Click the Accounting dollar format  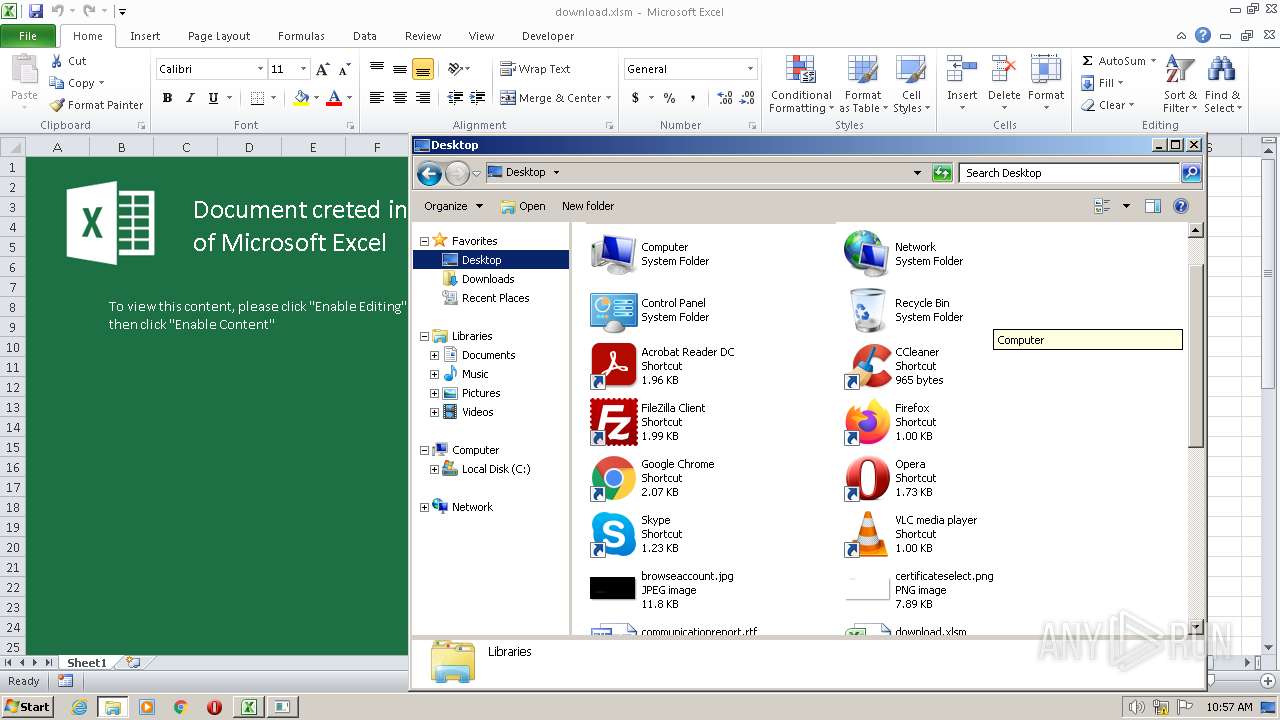[x=635, y=98]
